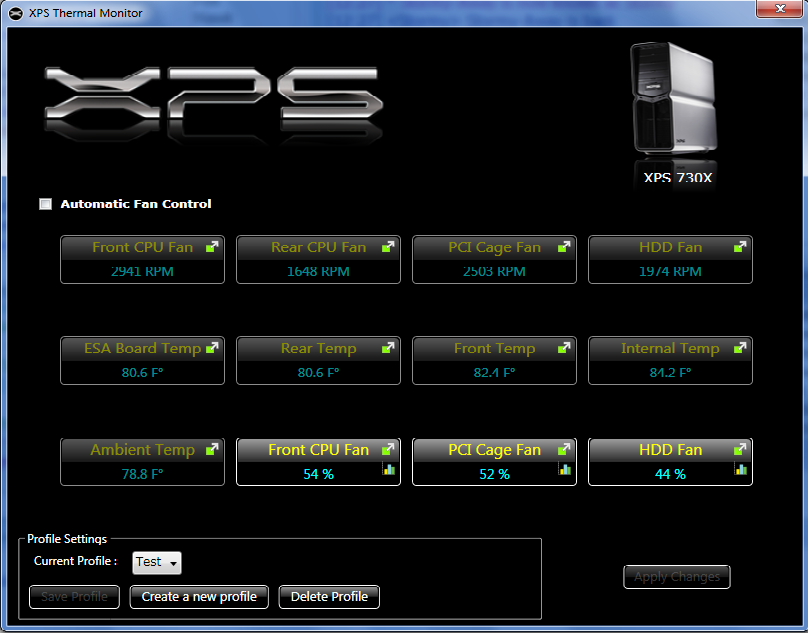
Task: Pop out the Rear CPU Fan tile
Action: click(x=388, y=247)
